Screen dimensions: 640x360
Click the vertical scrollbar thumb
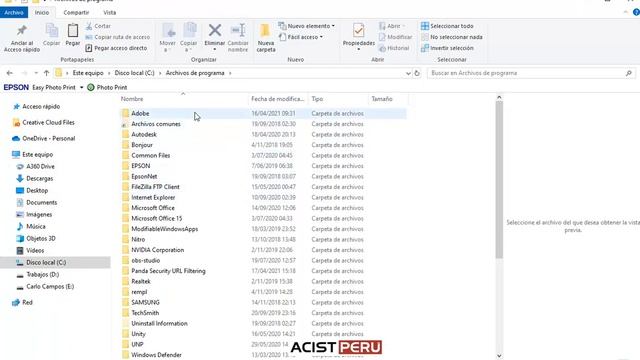[x=499, y=180]
